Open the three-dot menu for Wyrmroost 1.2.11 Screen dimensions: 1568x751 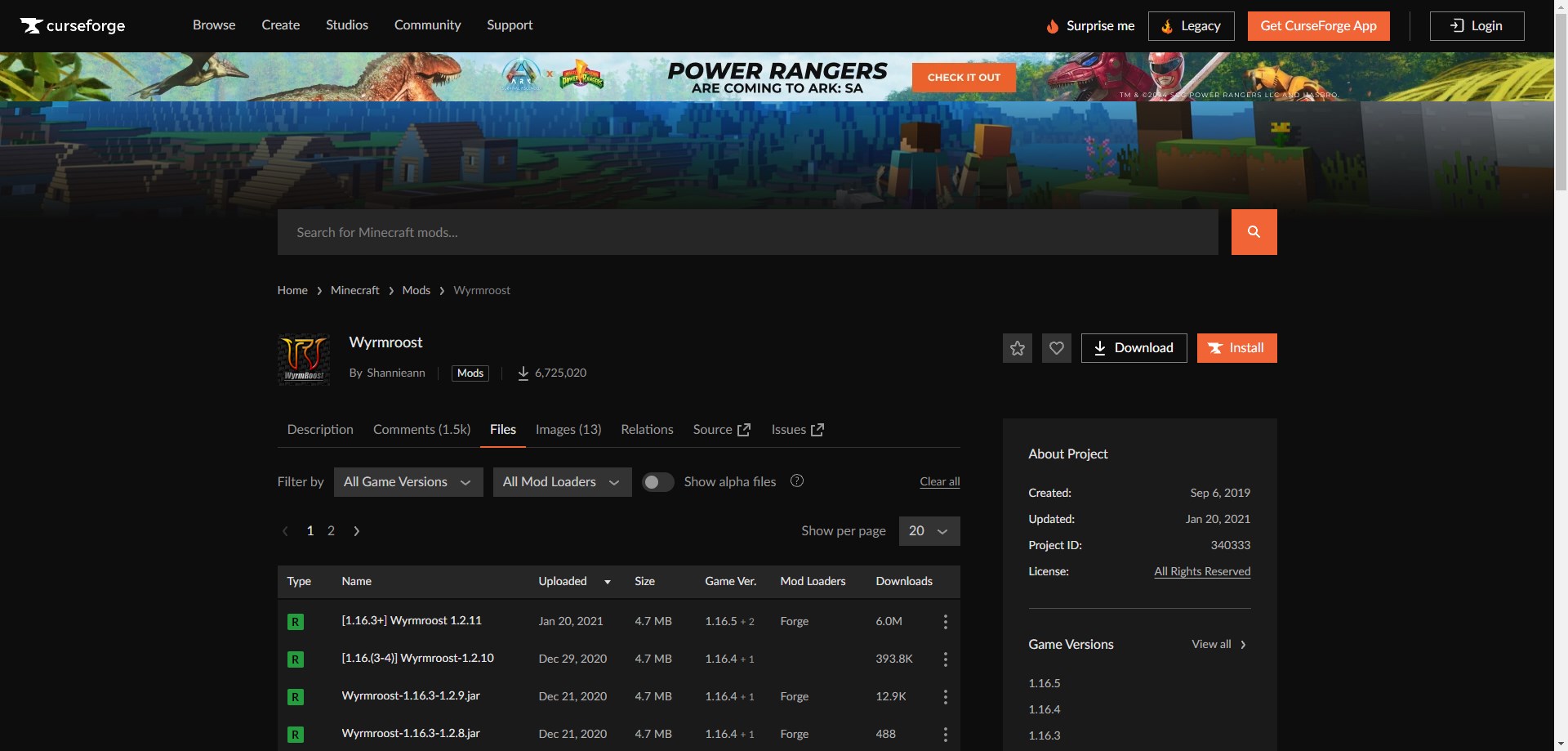945,622
